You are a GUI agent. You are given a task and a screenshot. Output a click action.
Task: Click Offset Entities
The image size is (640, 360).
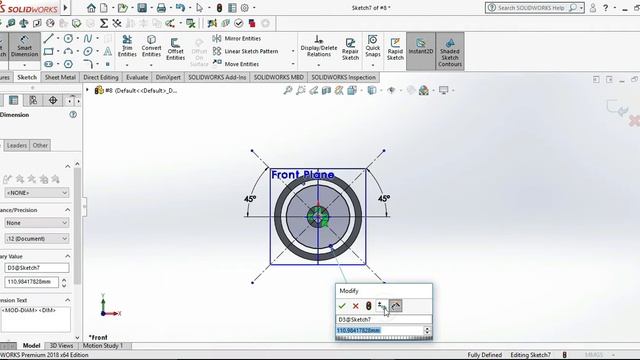(176, 49)
